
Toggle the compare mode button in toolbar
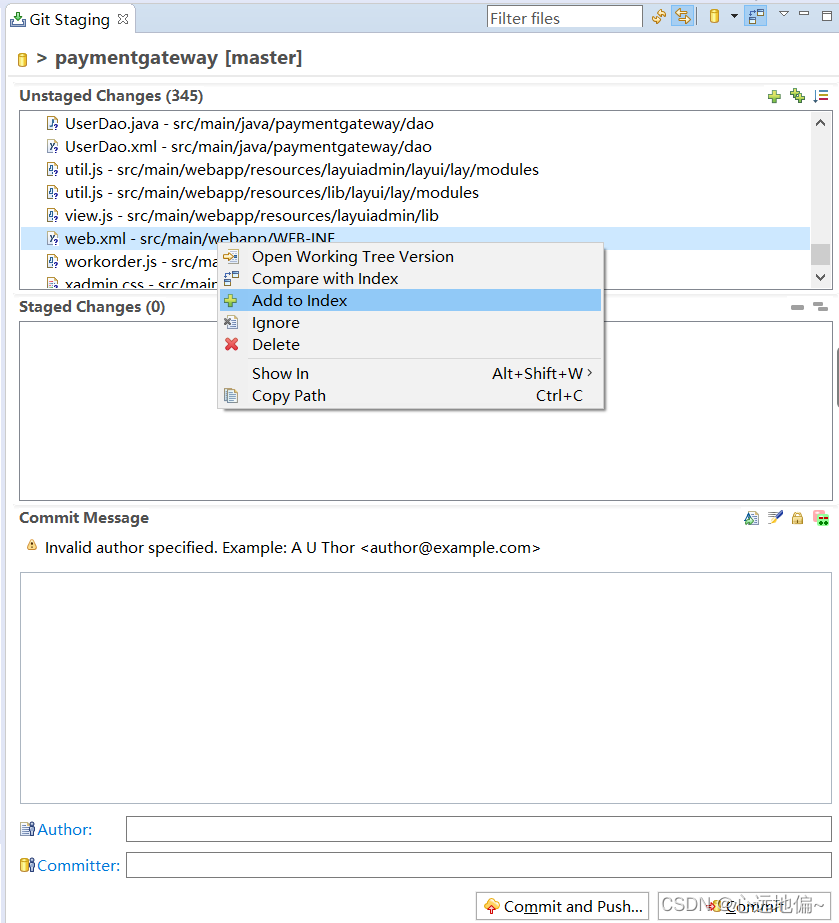click(756, 16)
